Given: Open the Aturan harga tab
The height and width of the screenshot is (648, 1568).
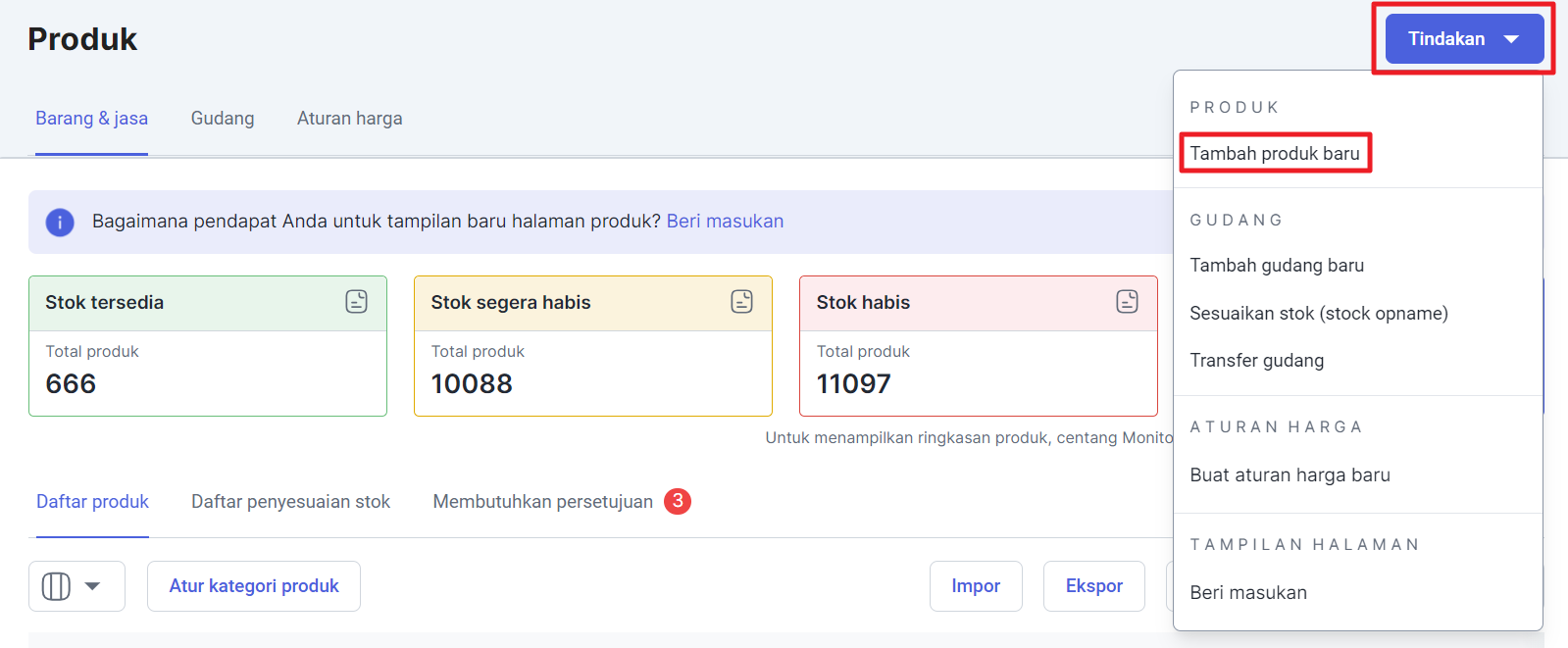Looking at the screenshot, I should point(350,119).
